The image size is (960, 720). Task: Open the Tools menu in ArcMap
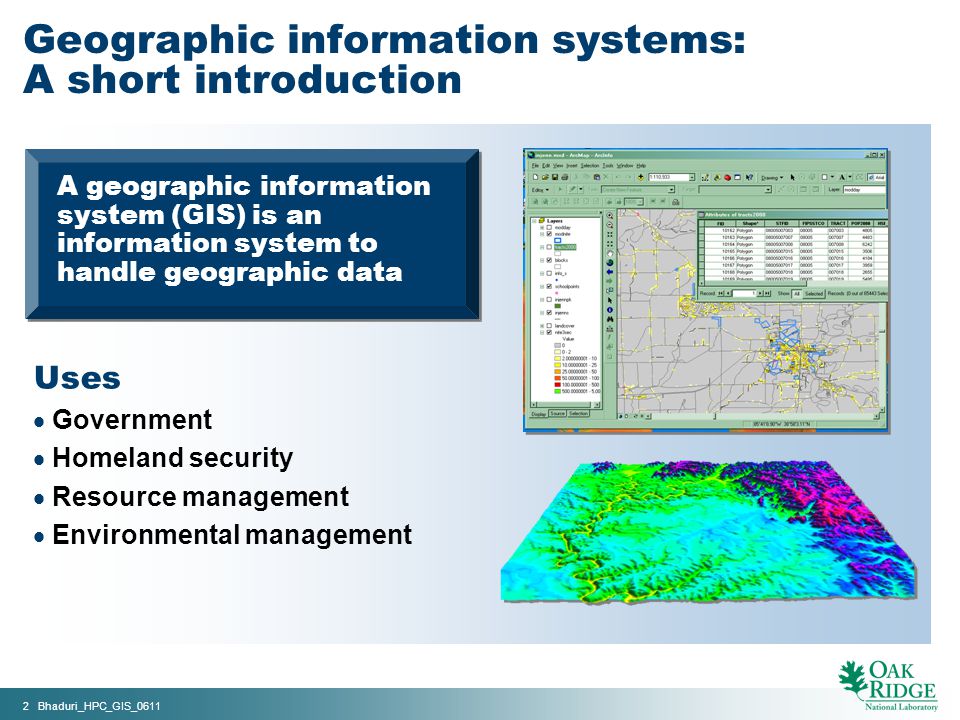tap(608, 166)
